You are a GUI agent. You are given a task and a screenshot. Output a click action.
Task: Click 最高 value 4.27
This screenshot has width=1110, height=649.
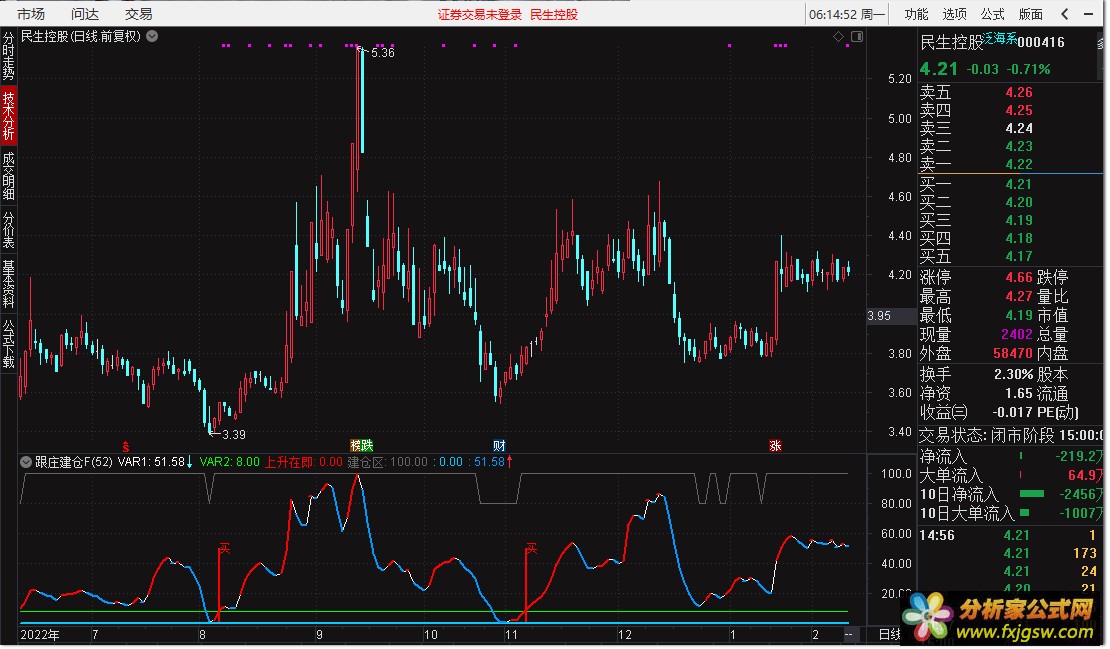pyautogui.click(x=1019, y=297)
